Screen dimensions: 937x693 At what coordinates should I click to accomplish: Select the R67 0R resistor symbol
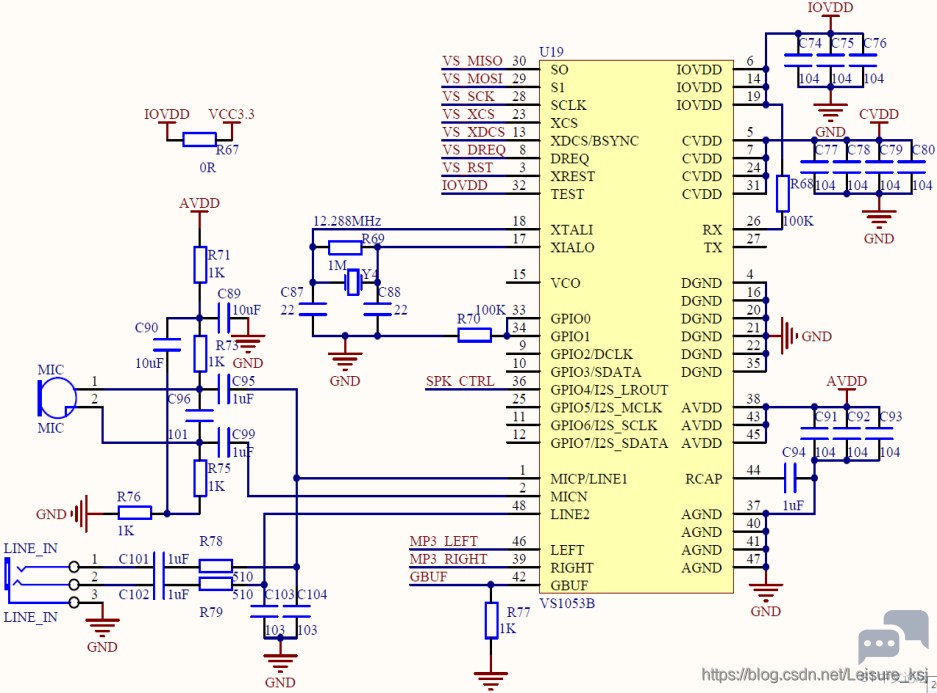199,140
